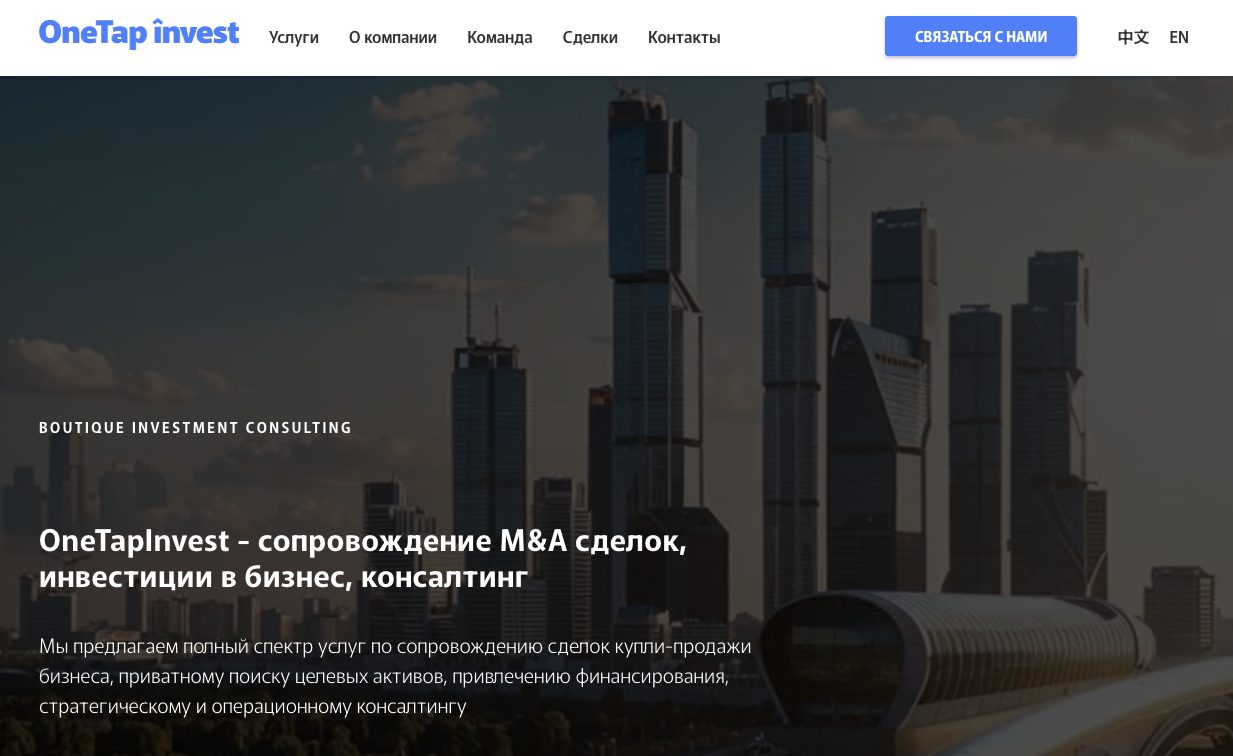
Task: Open the Услуги menu item
Action: click(294, 37)
